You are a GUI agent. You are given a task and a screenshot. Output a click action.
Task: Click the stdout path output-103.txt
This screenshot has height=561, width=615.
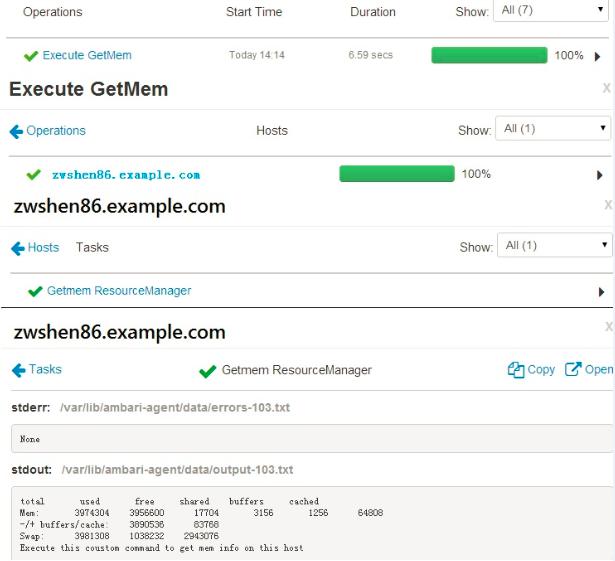(x=177, y=470)
